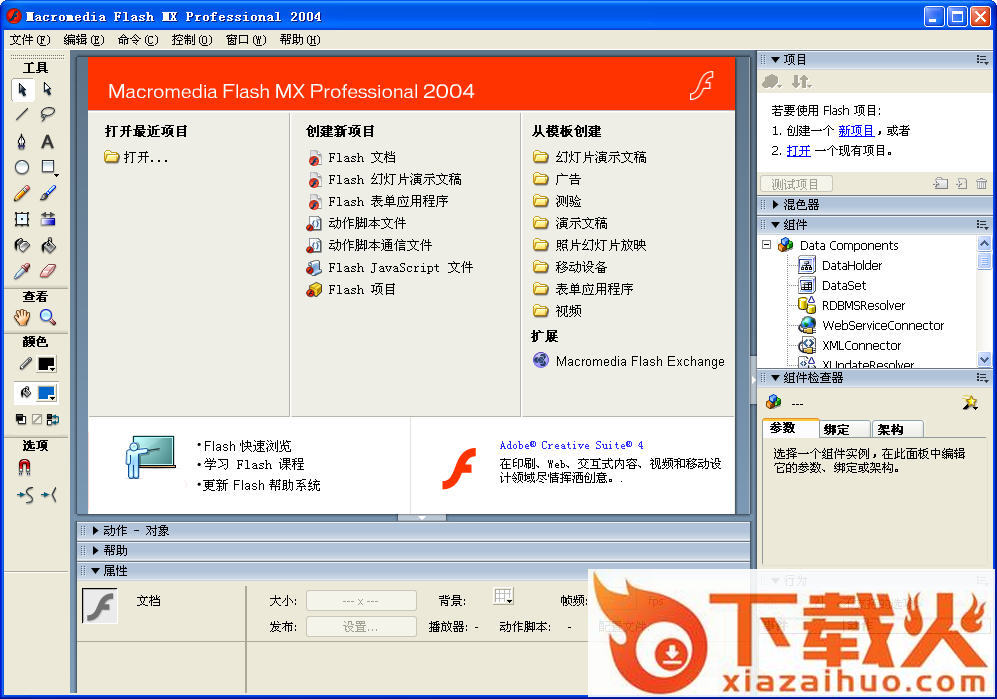This screenshot has width=997, height=699.
Task: Open the 项目 panel options menu
Action: 982,60
